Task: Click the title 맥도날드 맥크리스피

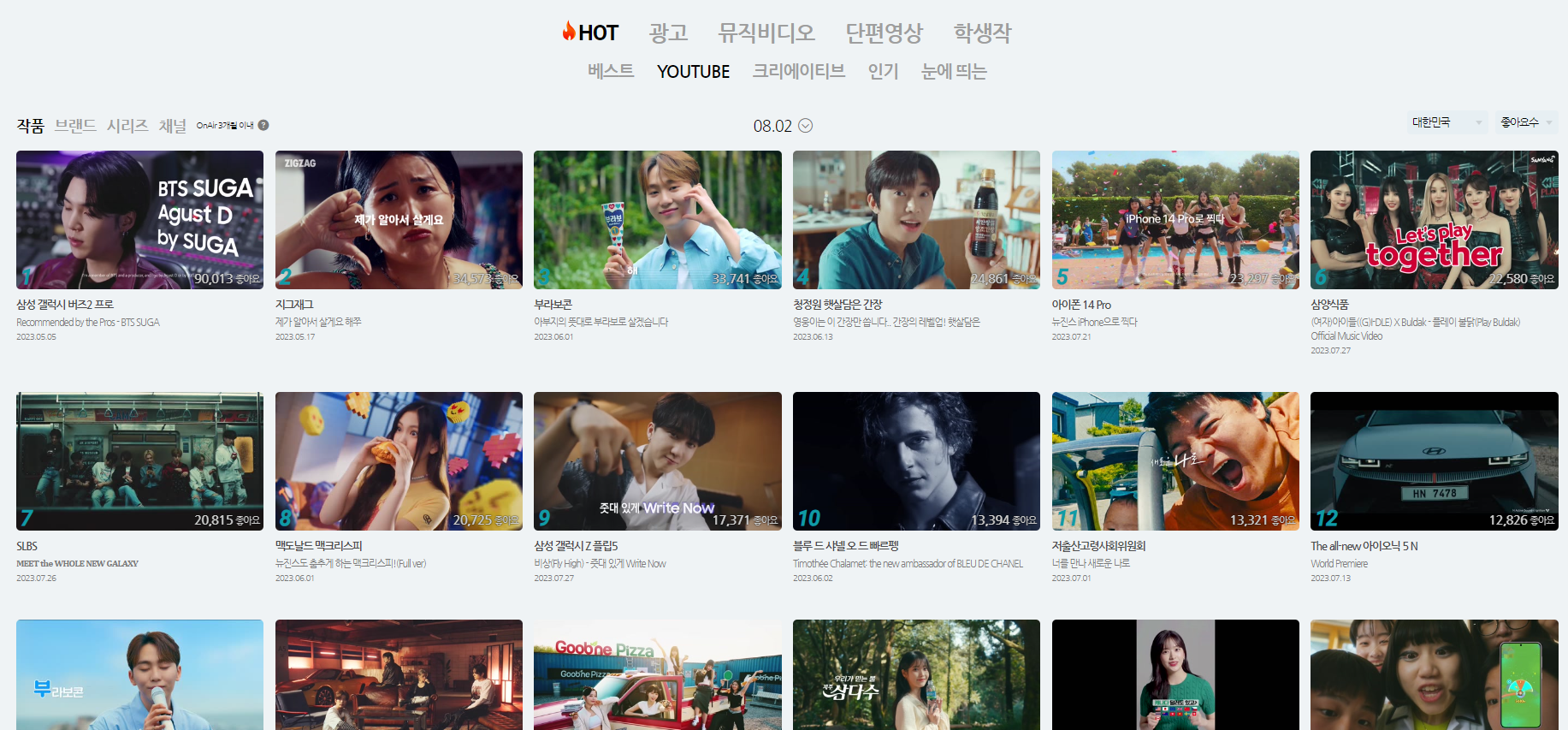Action: coord(319,546)
